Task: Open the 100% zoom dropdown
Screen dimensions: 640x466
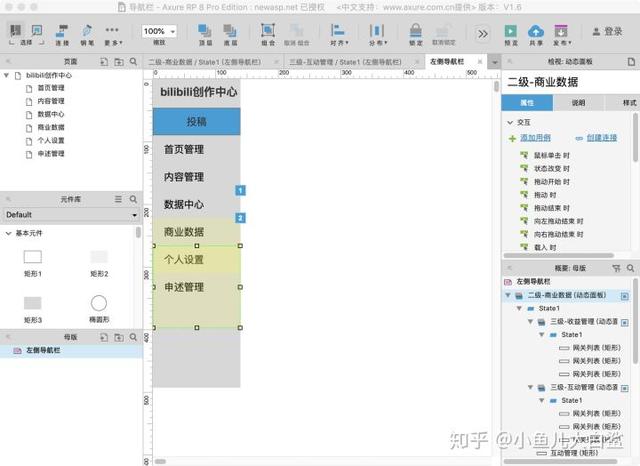Action: click(x=159, y=31)
